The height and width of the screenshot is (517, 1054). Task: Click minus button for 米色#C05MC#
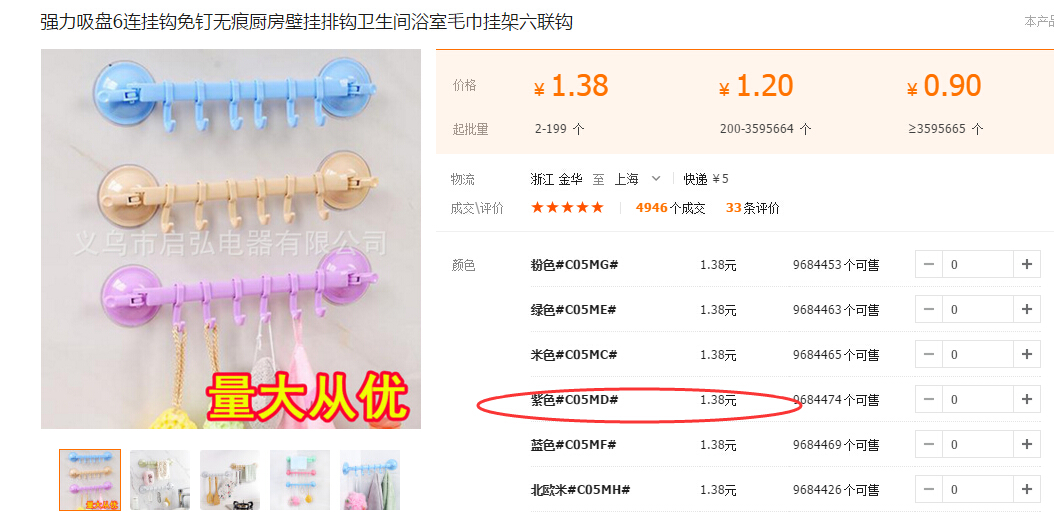click(x=929, y=354)
